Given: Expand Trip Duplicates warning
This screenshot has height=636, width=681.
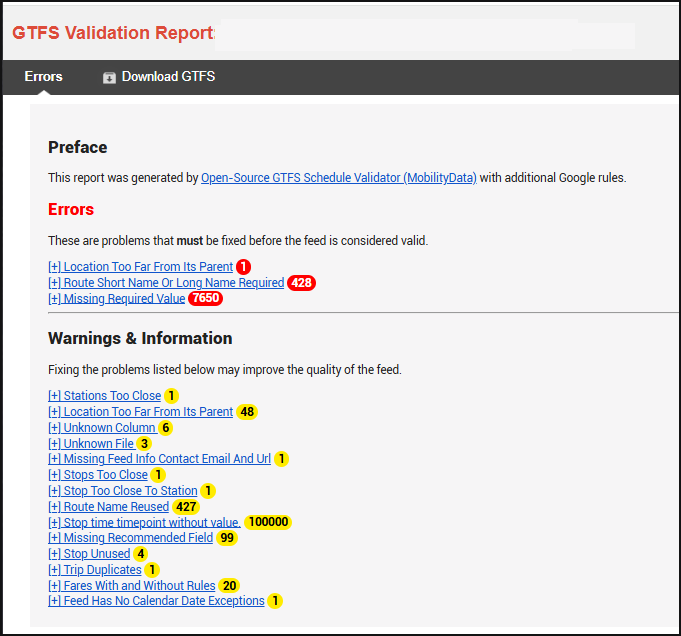Looking at the screenshot, I should pos(95,570).
